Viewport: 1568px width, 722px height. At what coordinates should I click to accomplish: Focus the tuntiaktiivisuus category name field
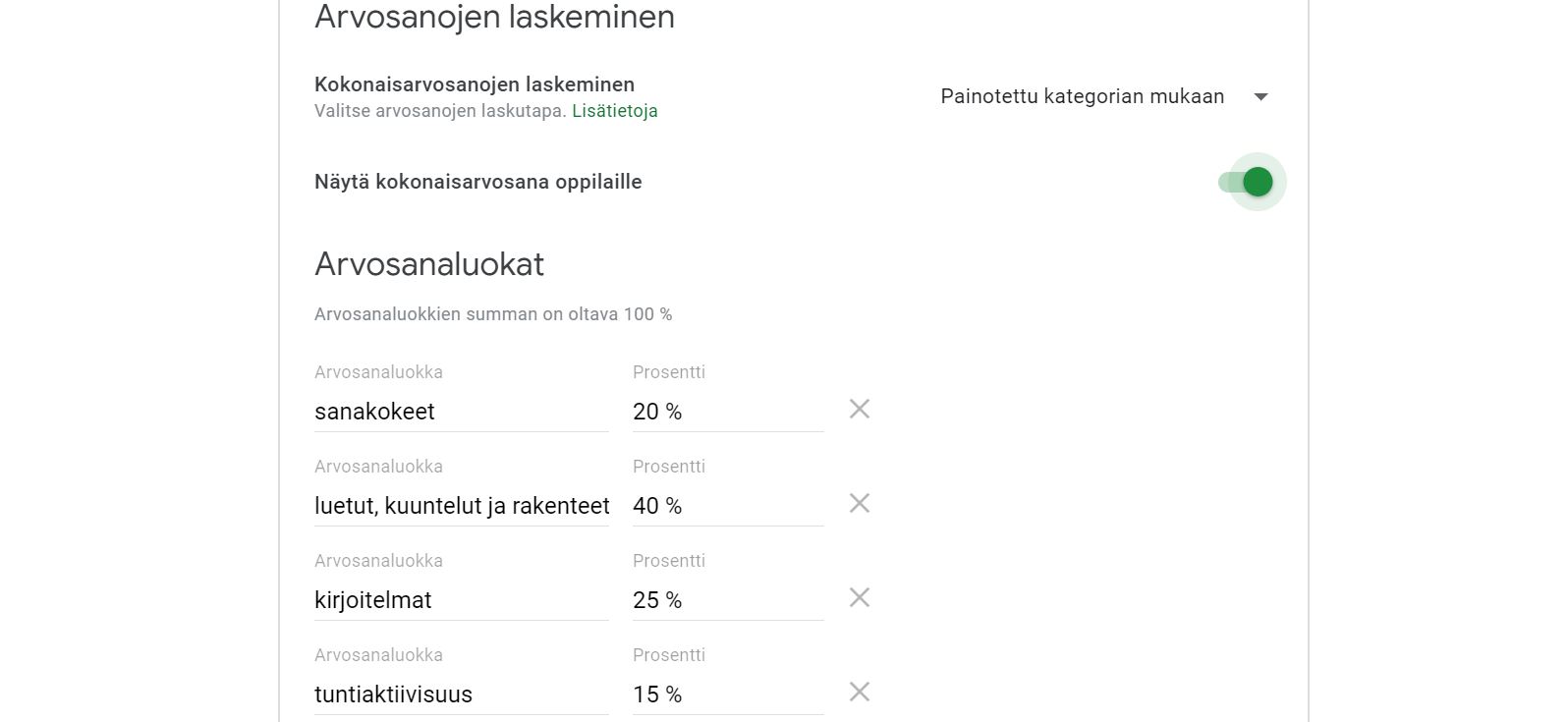coord(461,694)
